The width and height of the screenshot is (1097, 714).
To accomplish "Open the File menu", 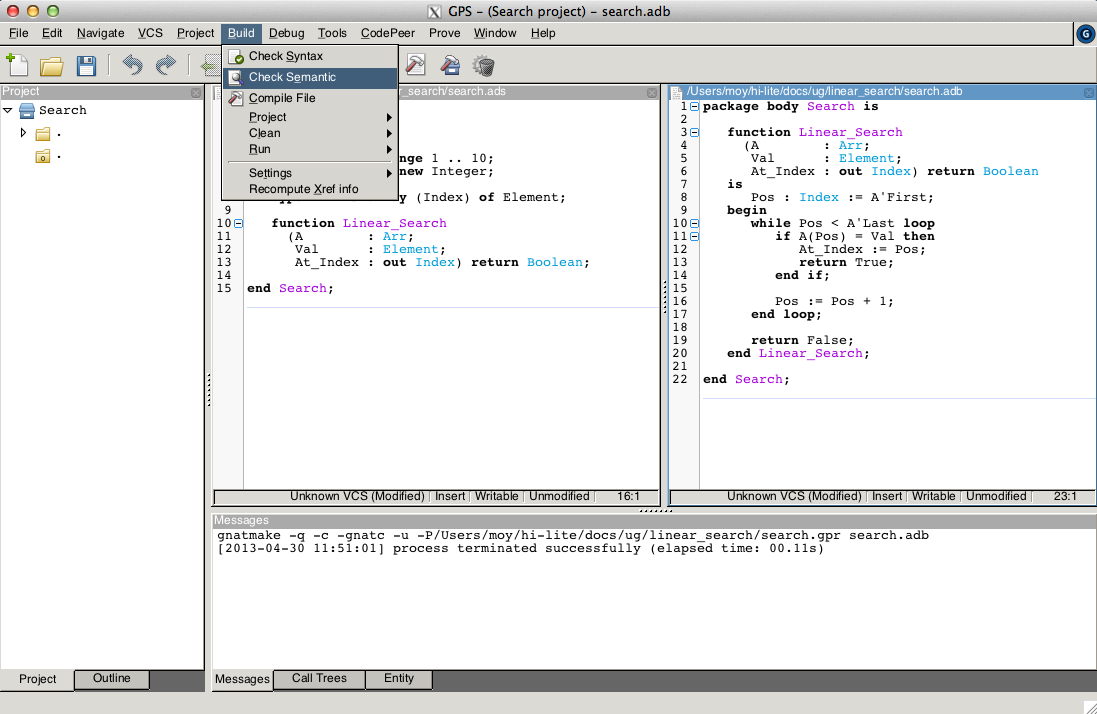I will click(x=18, y=33).
